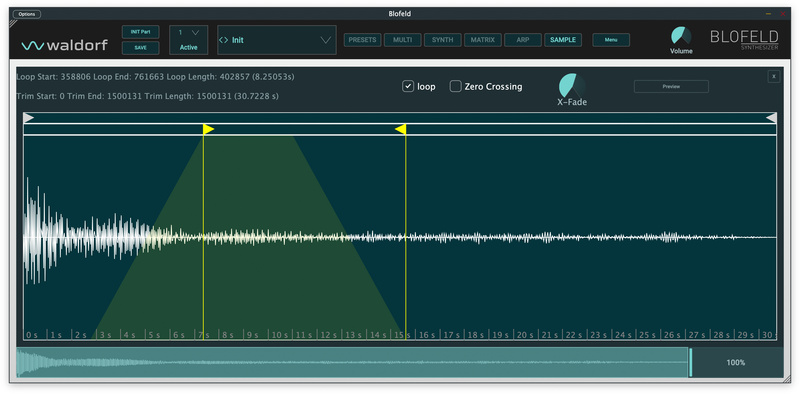Click the 20 s ruler mark

click(x=524, y=335)
